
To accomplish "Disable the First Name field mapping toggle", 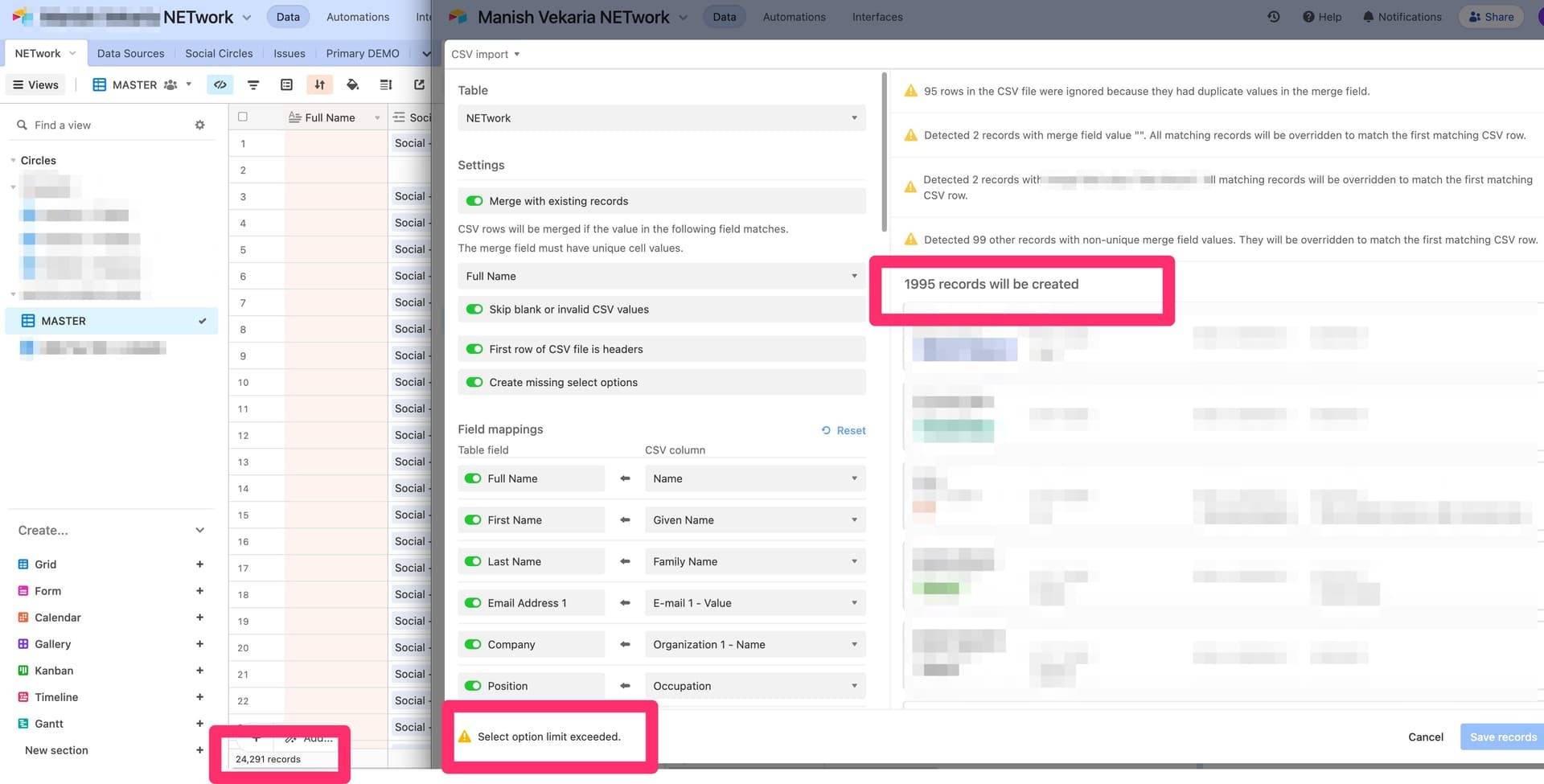I will 473,520.
